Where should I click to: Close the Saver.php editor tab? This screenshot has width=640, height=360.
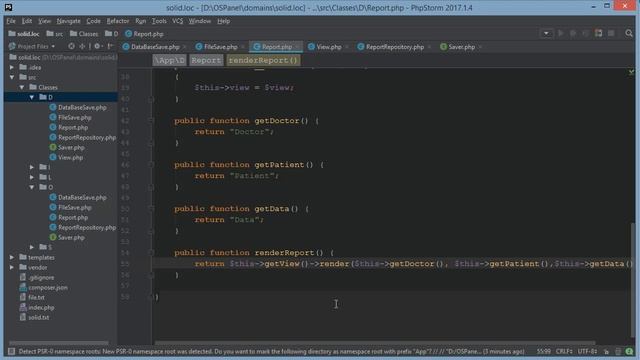tap(480, 47)
